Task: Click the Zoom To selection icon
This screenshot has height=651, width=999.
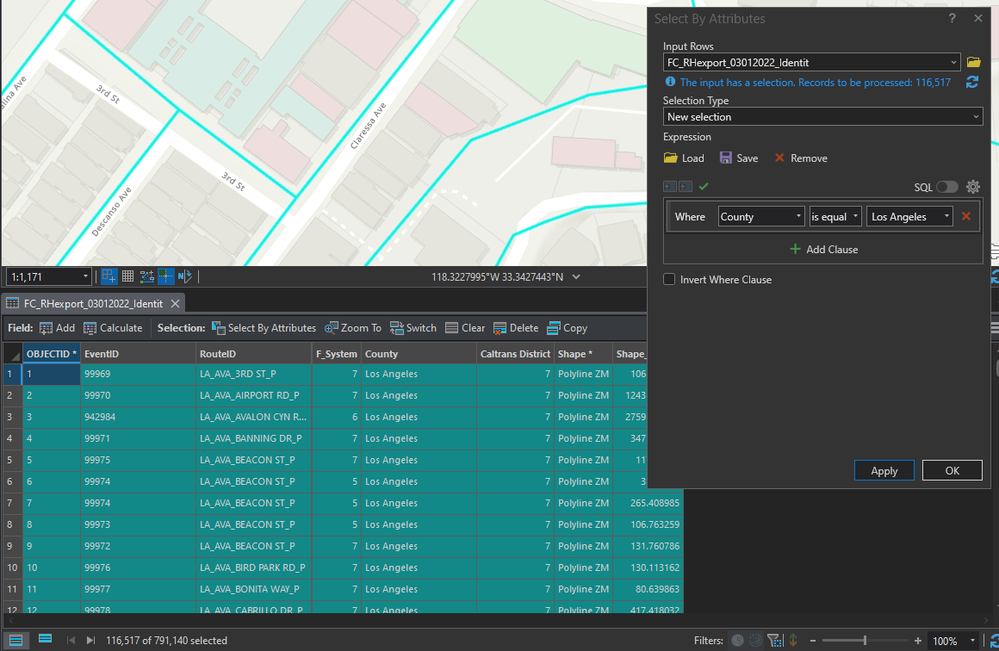Action: (x=332, y=328)
